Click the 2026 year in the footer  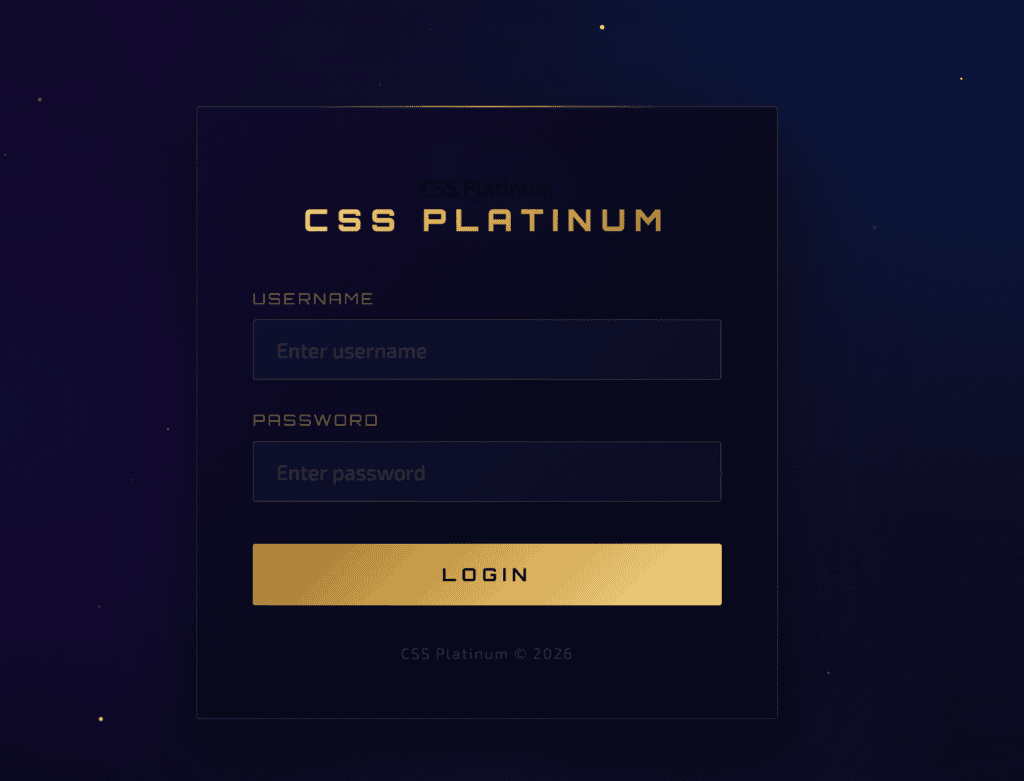point(552,654)
